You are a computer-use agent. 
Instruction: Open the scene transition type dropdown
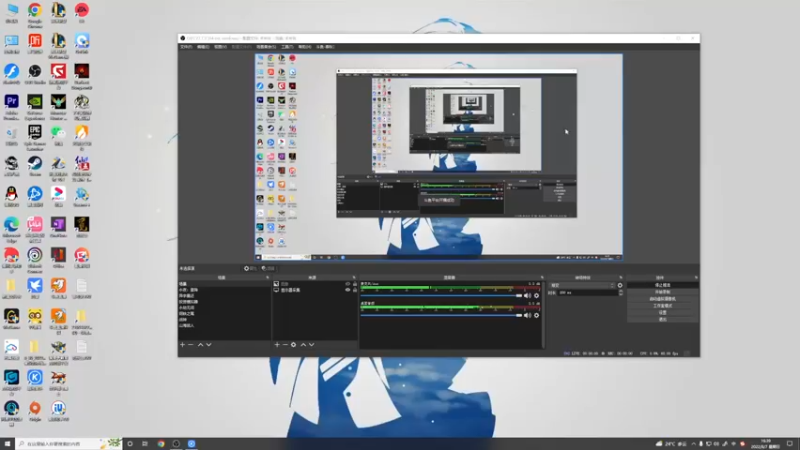pos(582,286)
